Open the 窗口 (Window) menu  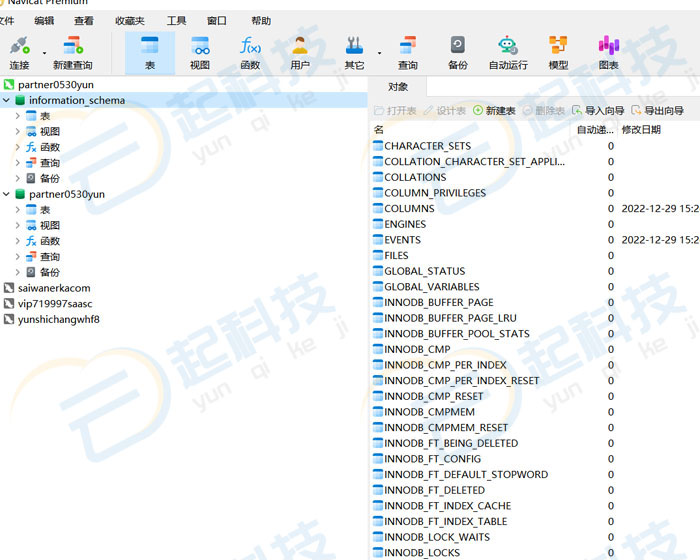click(x=217, y=21)
